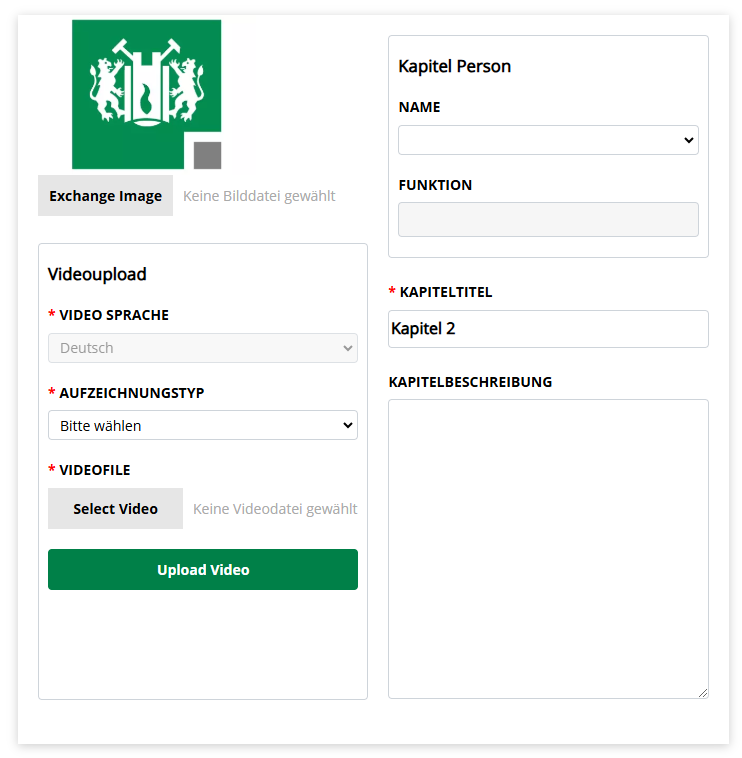Focus the Kapiteltitel field containing 'Kapitel 2'
The image size is (742, 758).
548,329
